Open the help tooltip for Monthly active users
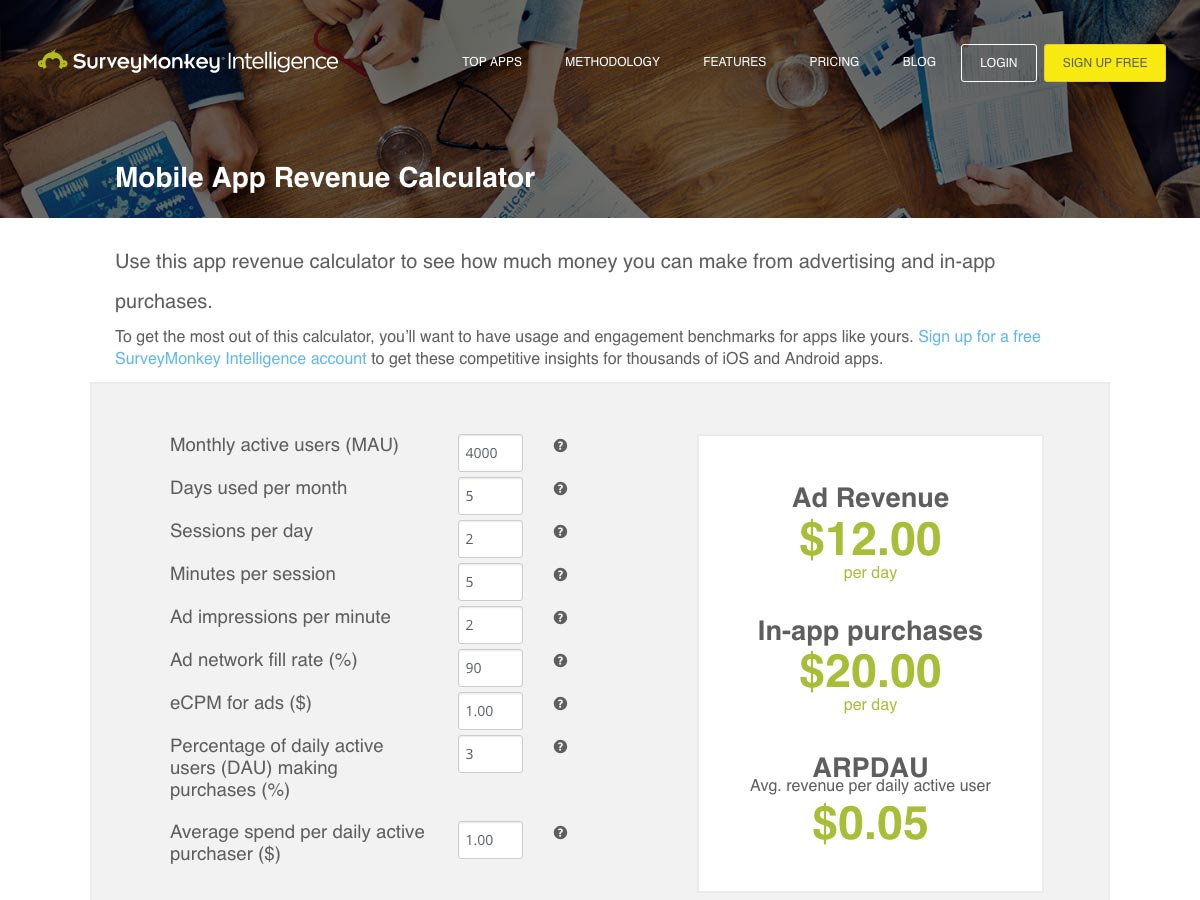The width and height of the screenshot is (1200, 900). coord(560,446)
